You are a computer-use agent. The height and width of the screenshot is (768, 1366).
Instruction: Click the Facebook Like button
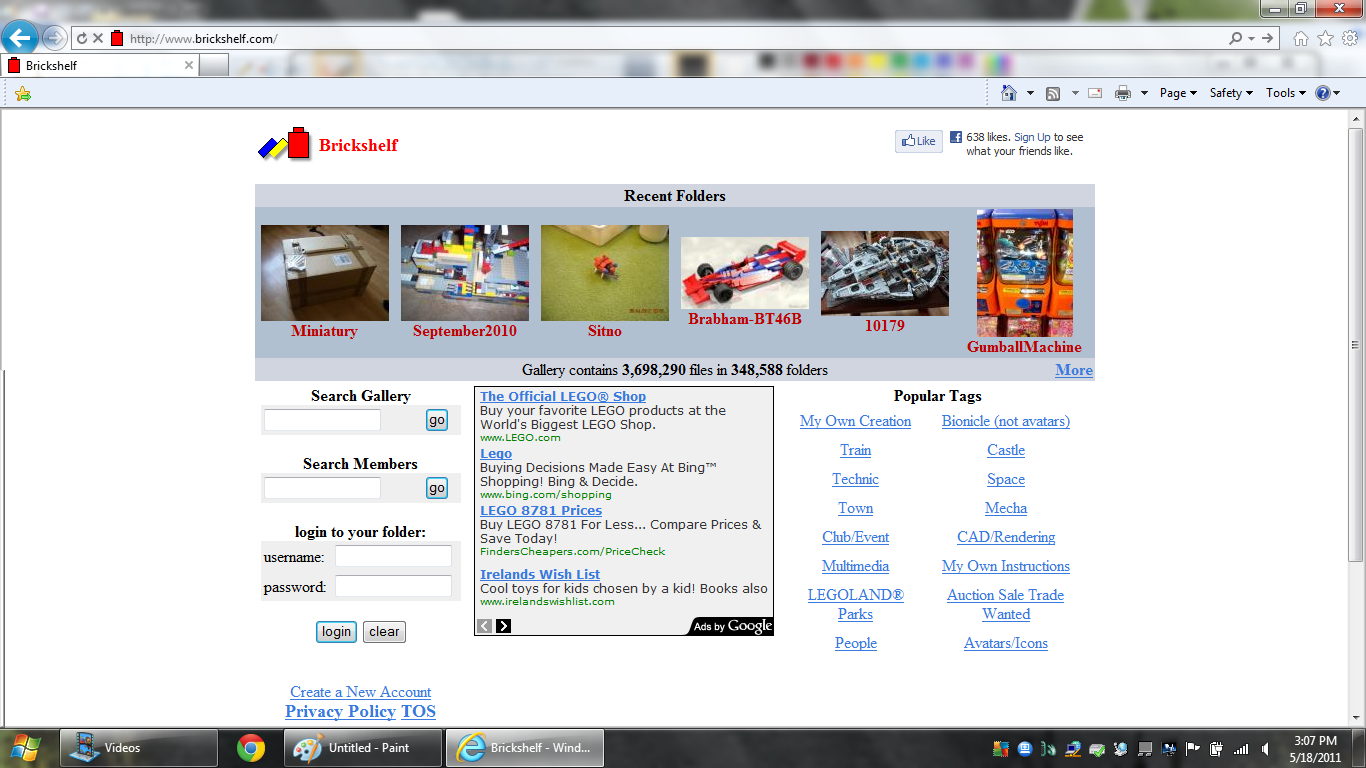point(918,141)
